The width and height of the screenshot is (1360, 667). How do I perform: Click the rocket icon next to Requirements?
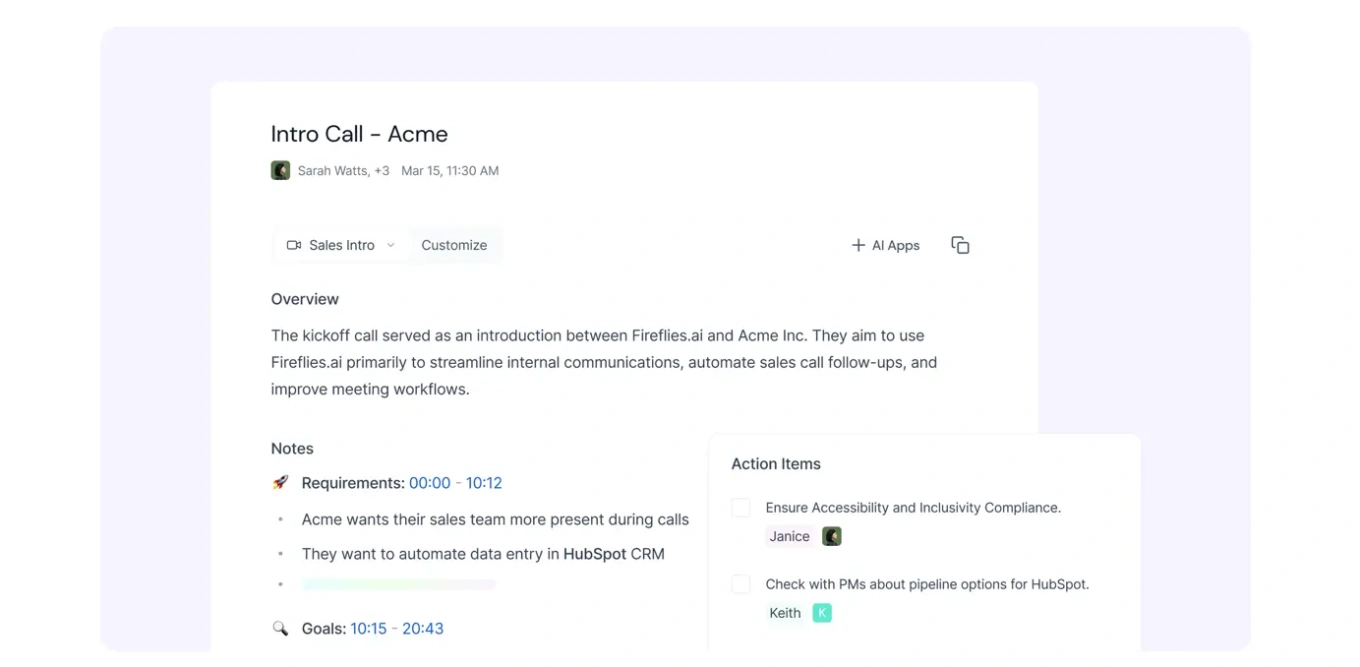[x=280, y=483]
